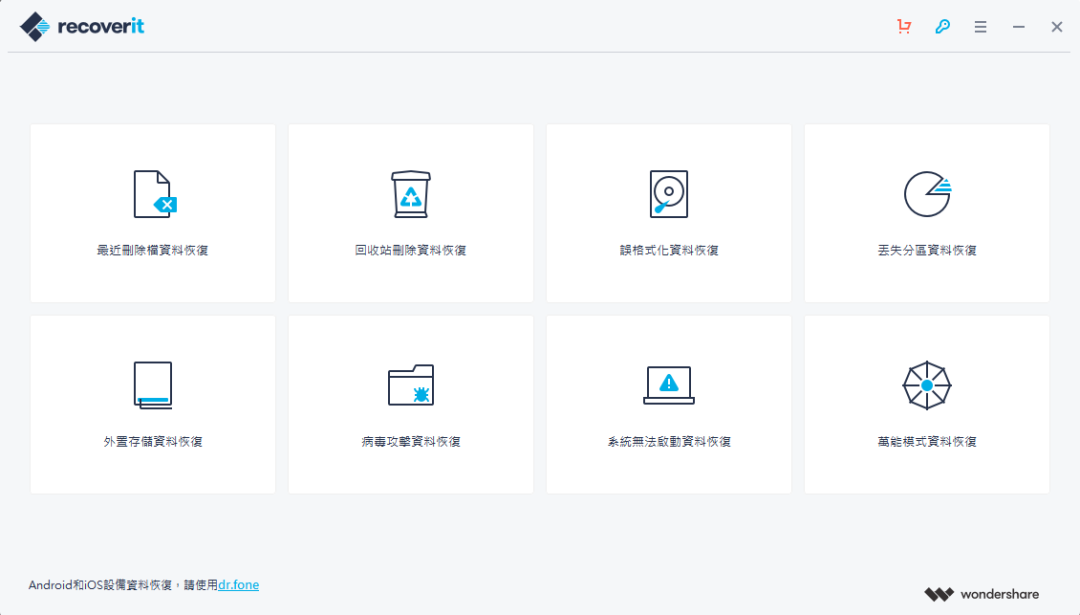Select 最近刪除檔資料恢復 label
This screenshot has width=1080, height=615.
[x=153, y=250]
